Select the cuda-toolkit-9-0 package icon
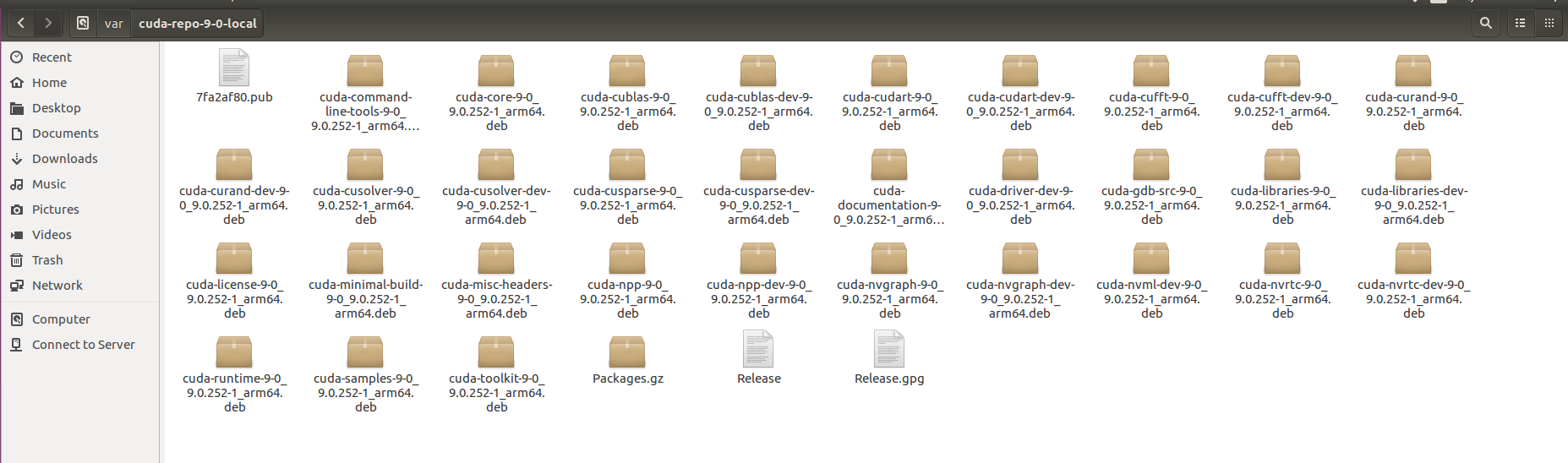Screen dimensions: 1568x463 496,351
